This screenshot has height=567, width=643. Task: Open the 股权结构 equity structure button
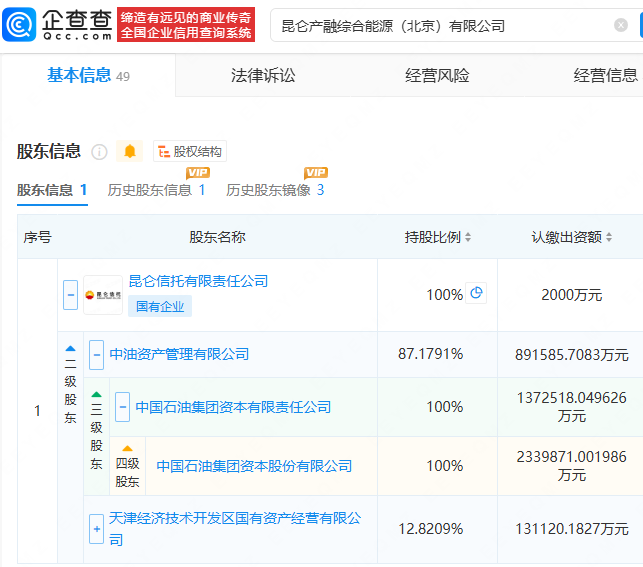pos(190,152)
